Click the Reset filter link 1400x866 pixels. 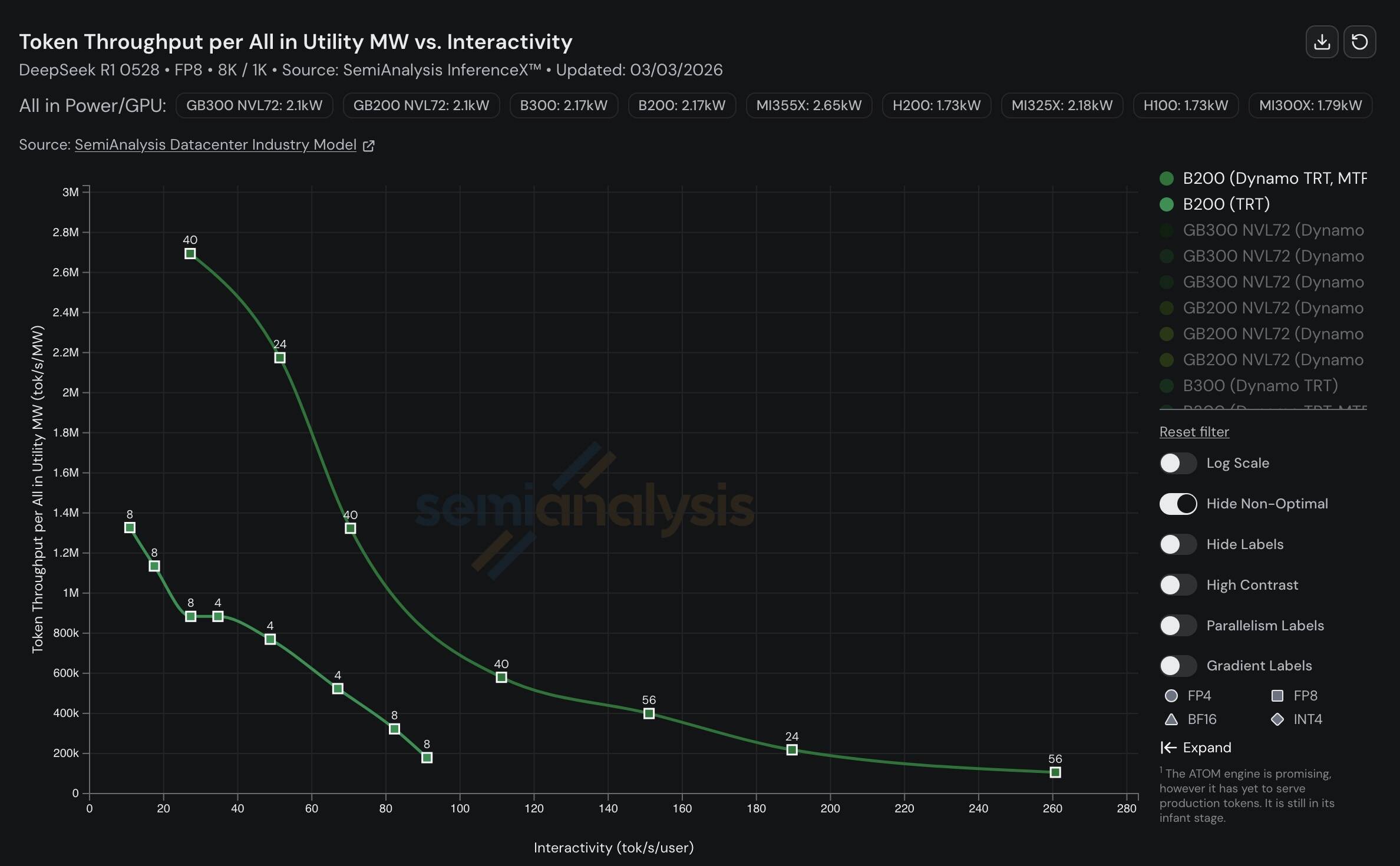click(1194, 432)
